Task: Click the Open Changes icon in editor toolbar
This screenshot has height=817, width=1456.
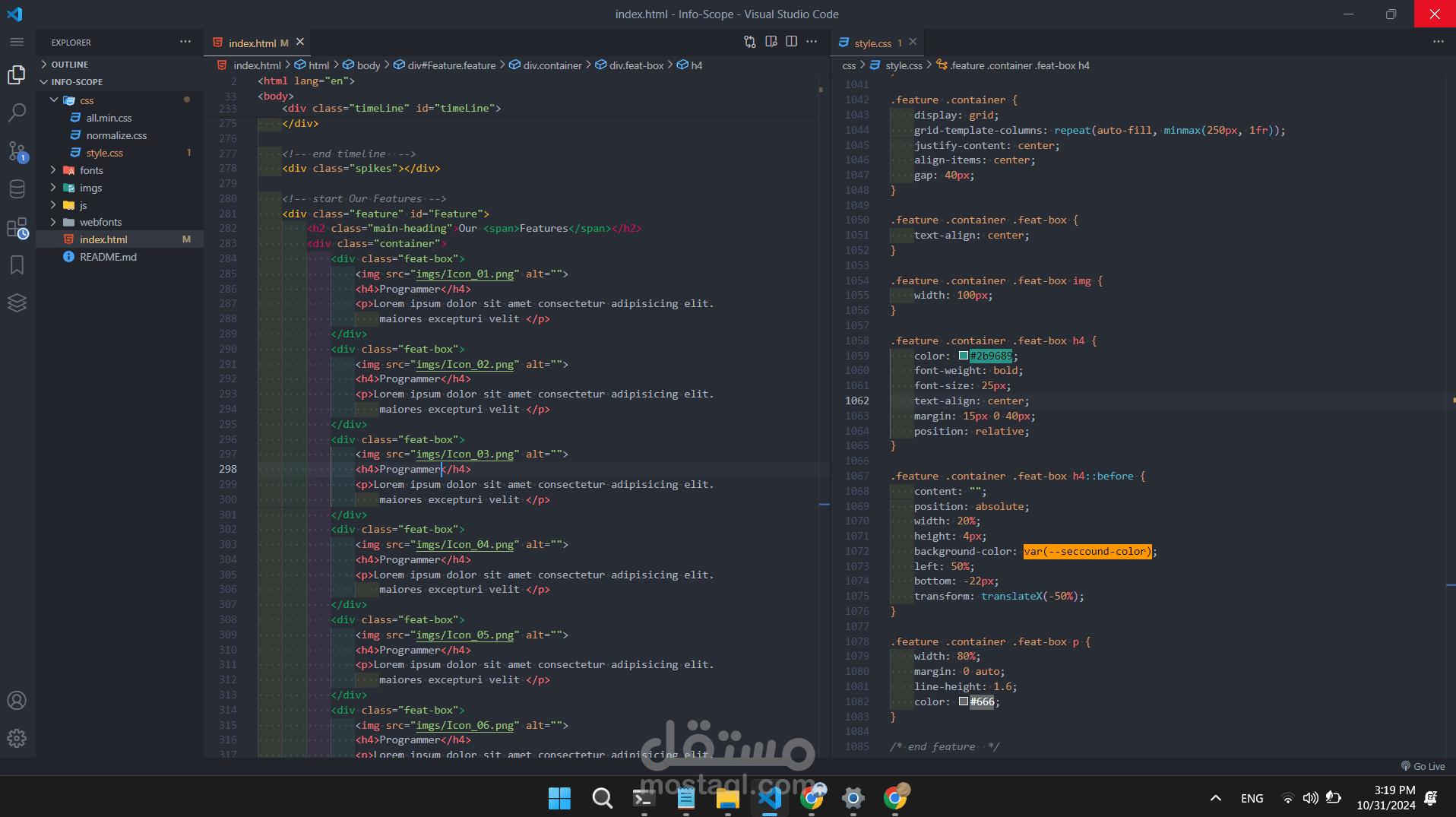Action: (750, 42)
